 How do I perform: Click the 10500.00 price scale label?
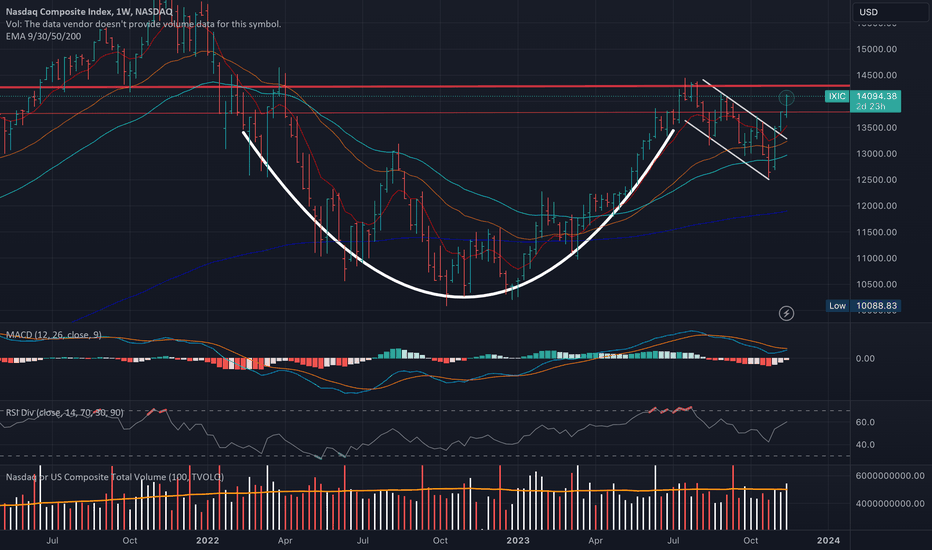tap(876, 284)
